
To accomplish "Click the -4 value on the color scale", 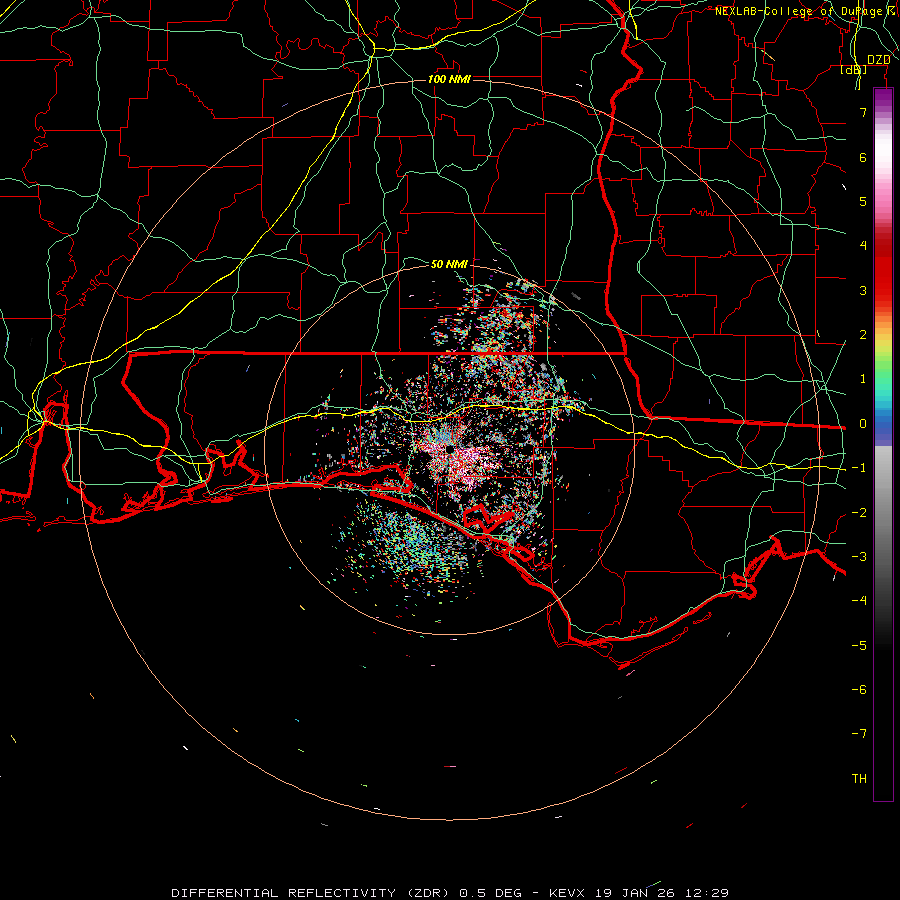I will (859, 601).
